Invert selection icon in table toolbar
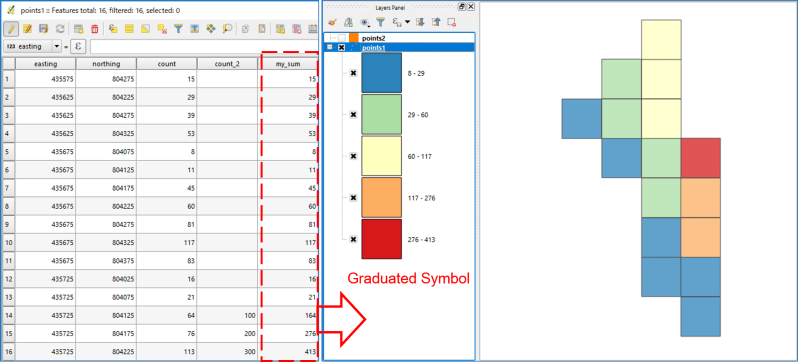The height and width of the screenshot is (362, 798). 146,29
